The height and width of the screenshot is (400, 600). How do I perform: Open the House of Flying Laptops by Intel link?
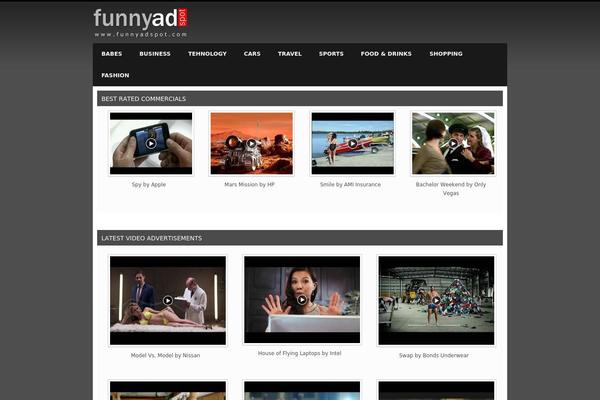click(300, 353)
